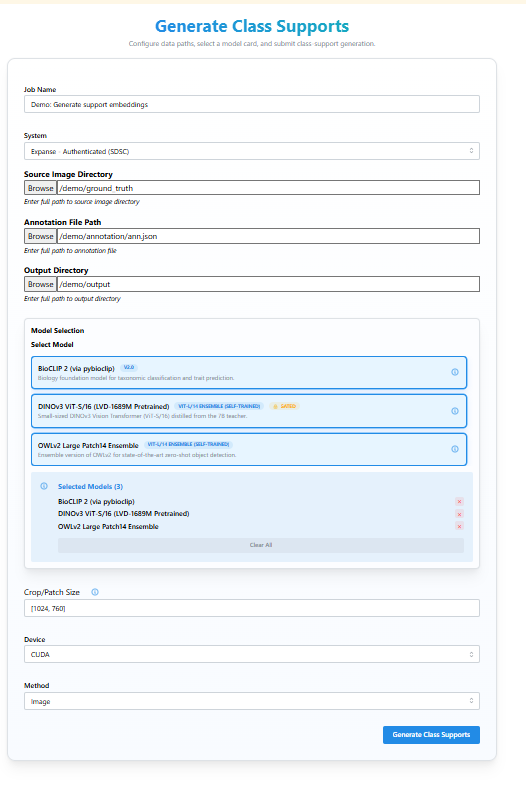Click the Selected Models (3) heading
The height and width of the screenshot is (792, 526).
tap(90, 486)
